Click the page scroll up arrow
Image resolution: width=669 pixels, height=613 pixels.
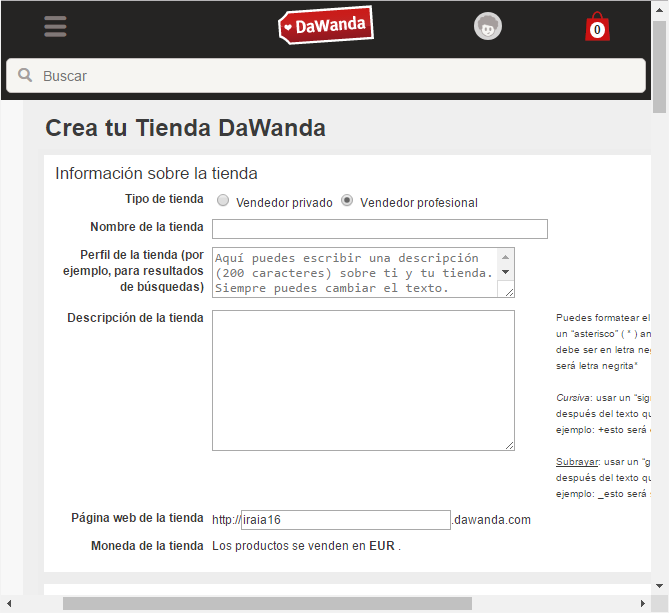pos(660,10)
